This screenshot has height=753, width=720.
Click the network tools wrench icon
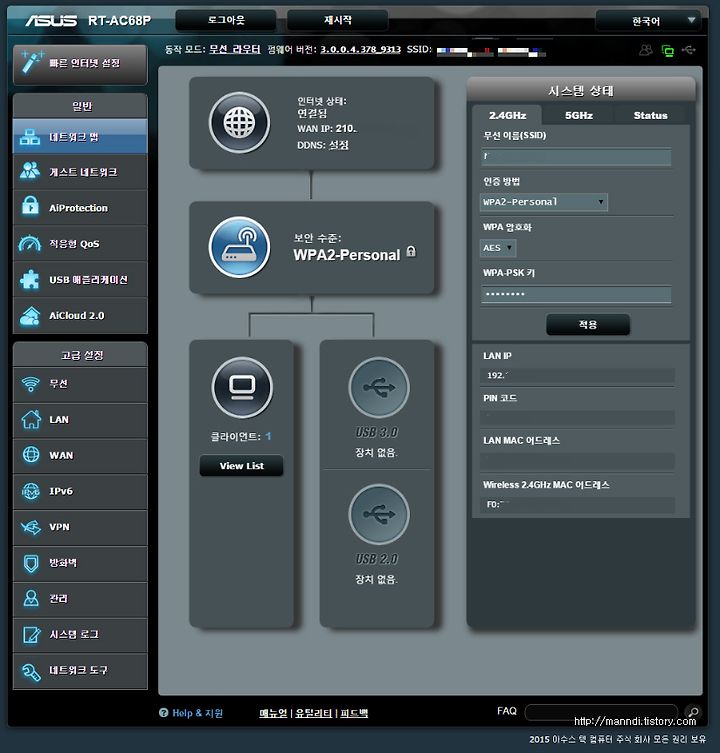click(31, 671)
